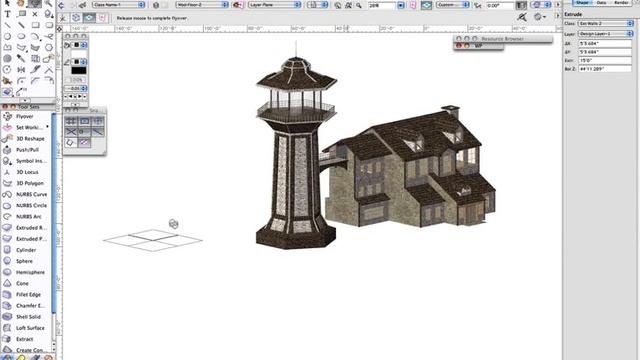Screen dimensions: 640x360
Task: Select the Oval tool icon
Action: point(21,36)
